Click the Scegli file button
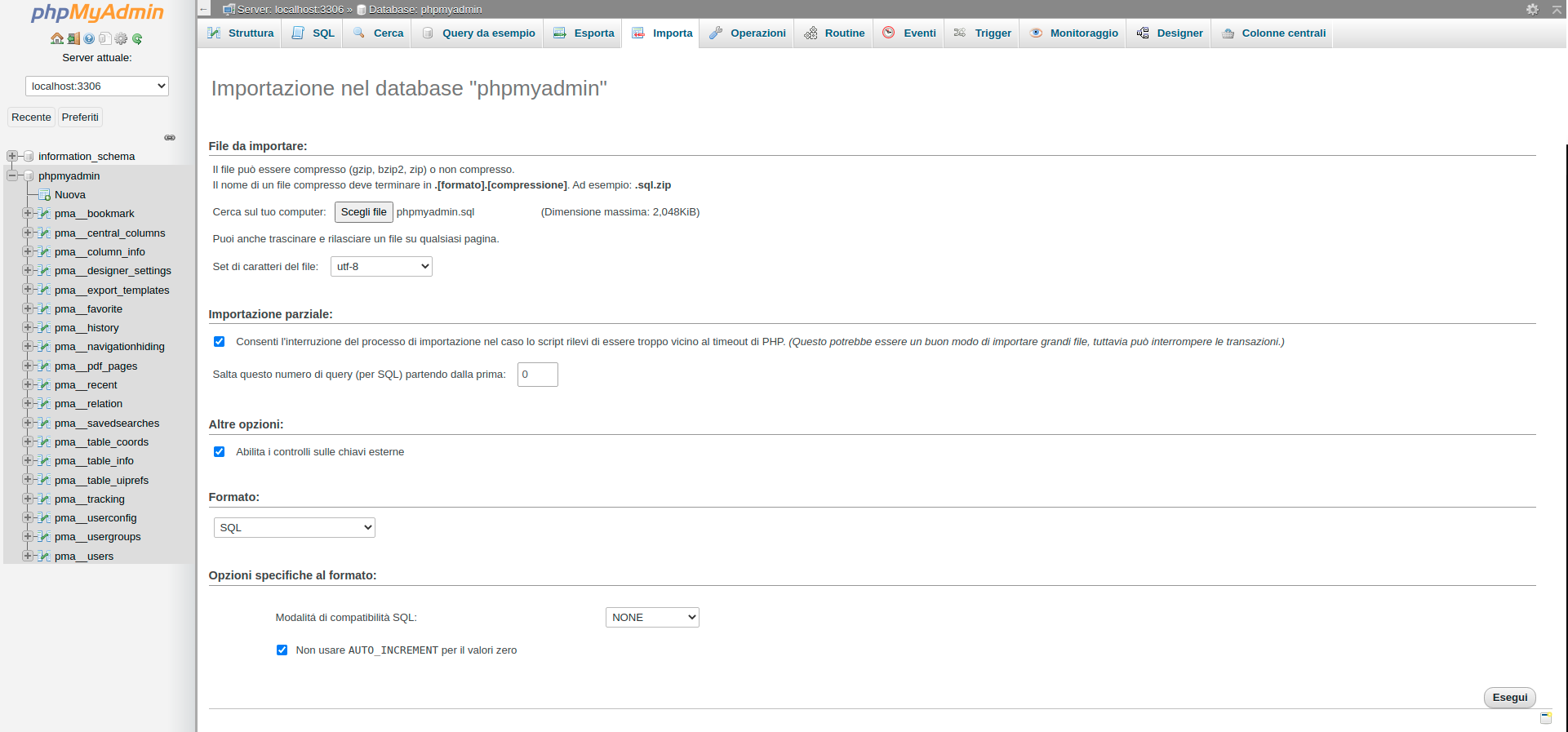 pyautogui.click(x=364, y=212)
